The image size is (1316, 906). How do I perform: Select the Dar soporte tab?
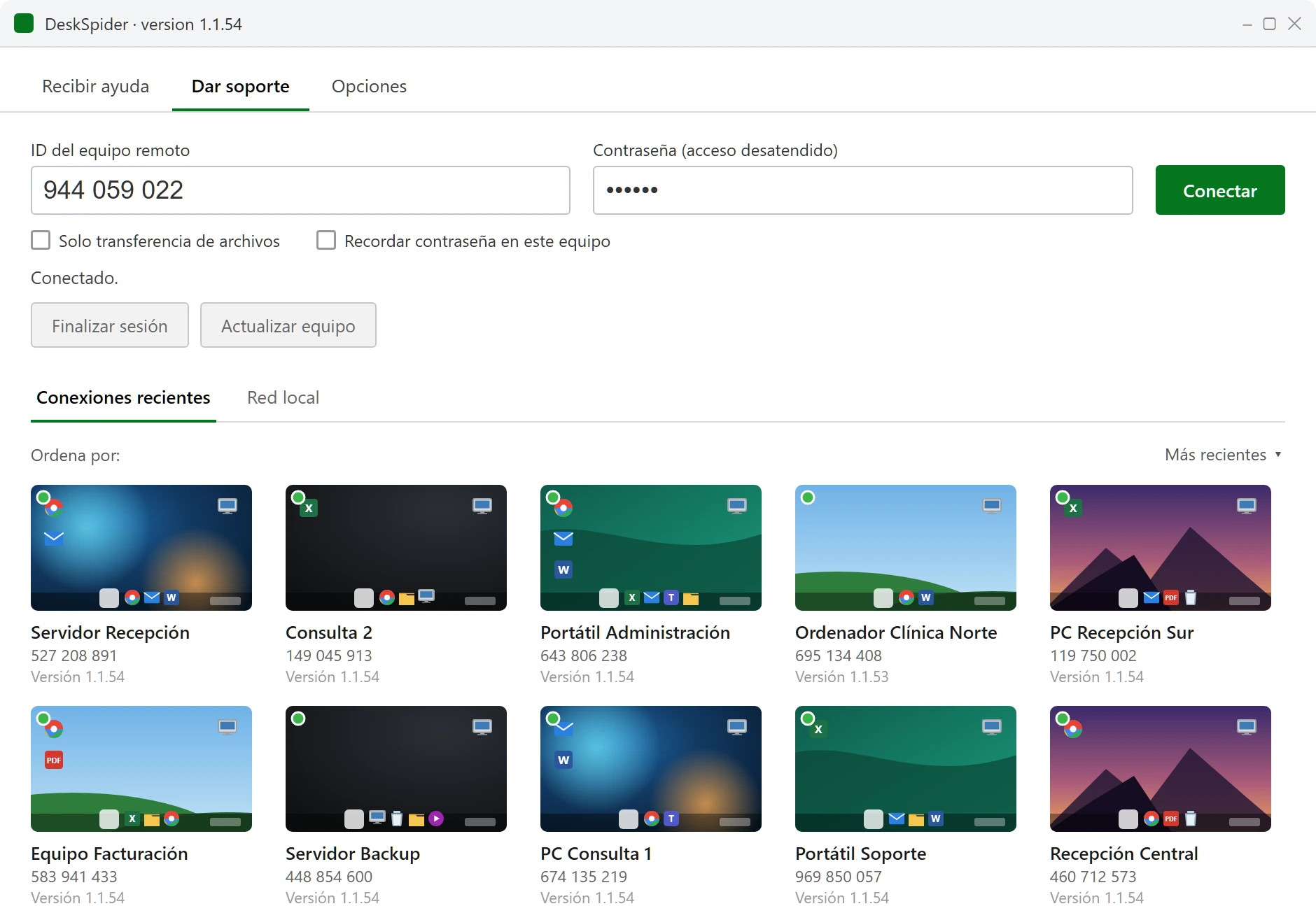pos(241,86)
